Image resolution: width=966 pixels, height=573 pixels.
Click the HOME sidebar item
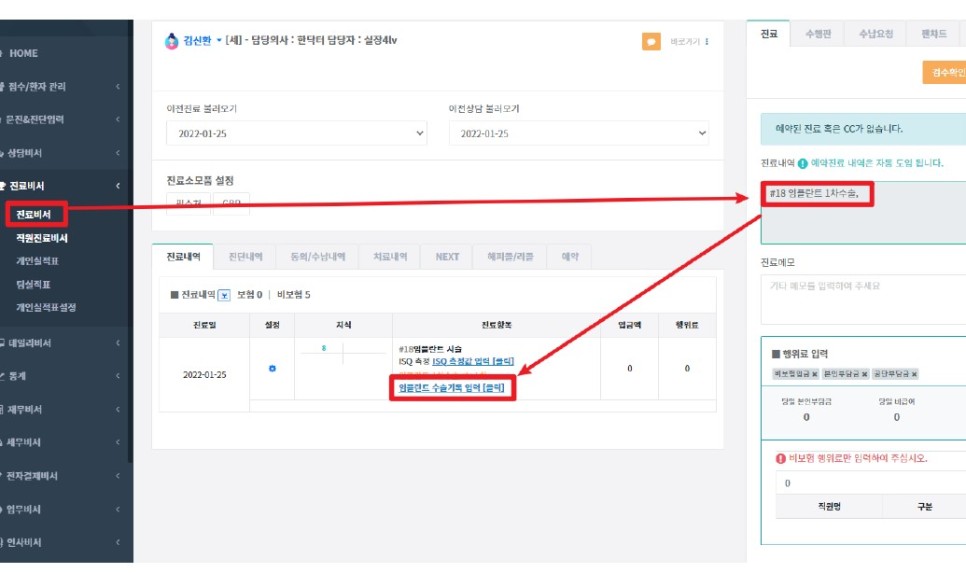click(x=24, y=53)
